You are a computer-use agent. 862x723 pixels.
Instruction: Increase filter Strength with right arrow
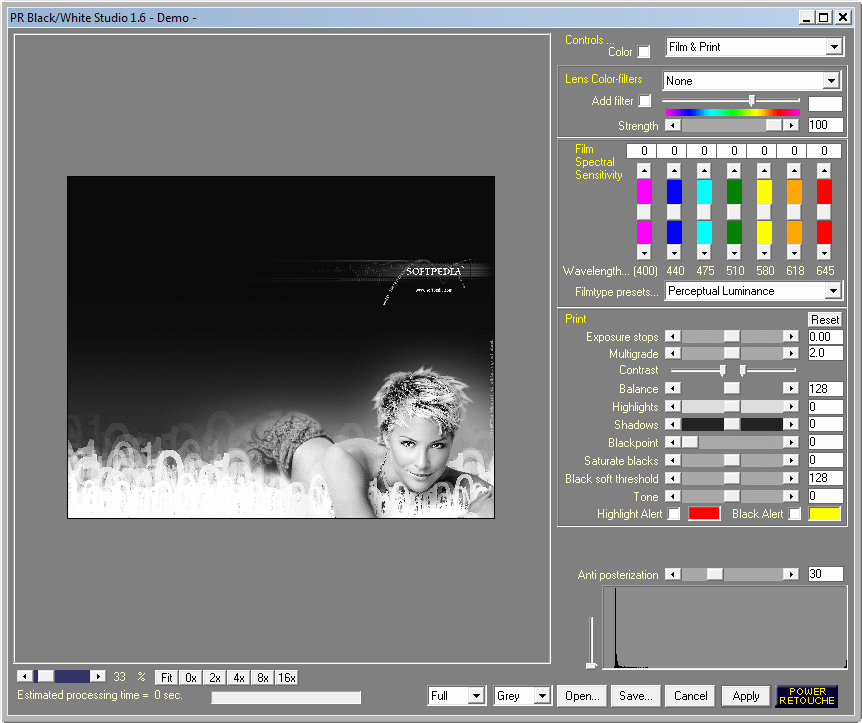(x=791, y=125)
